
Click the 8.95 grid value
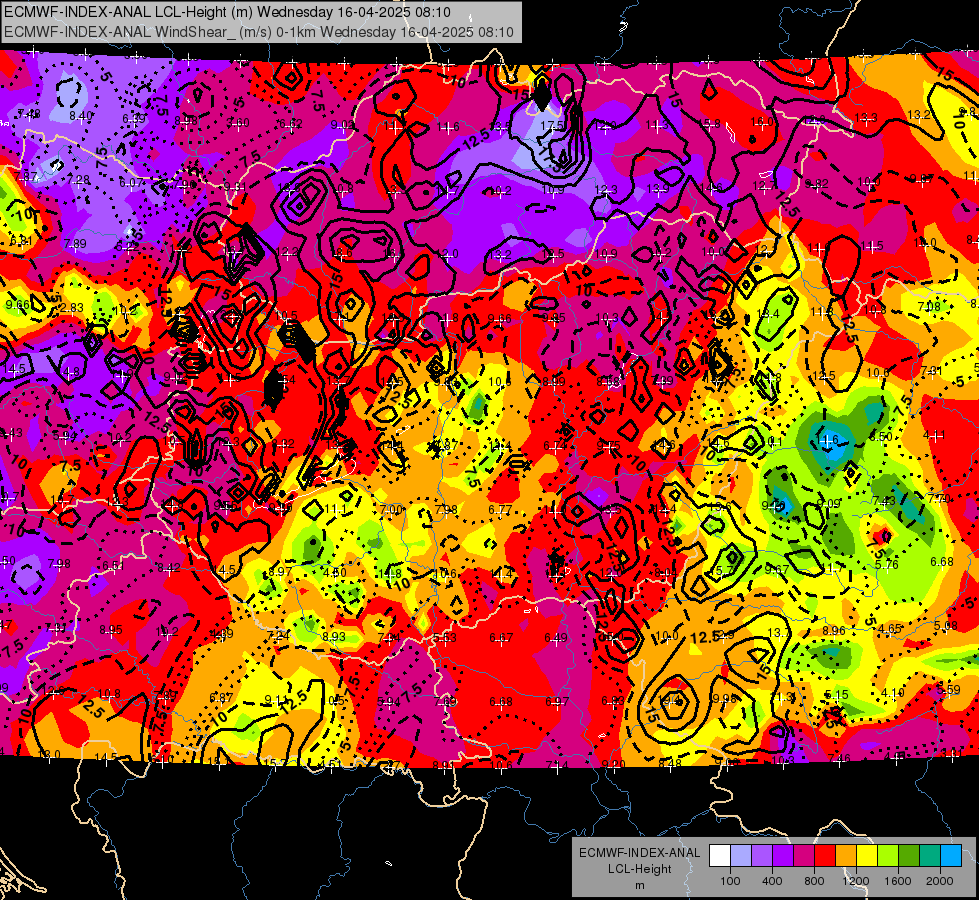(x=111, y=630)
